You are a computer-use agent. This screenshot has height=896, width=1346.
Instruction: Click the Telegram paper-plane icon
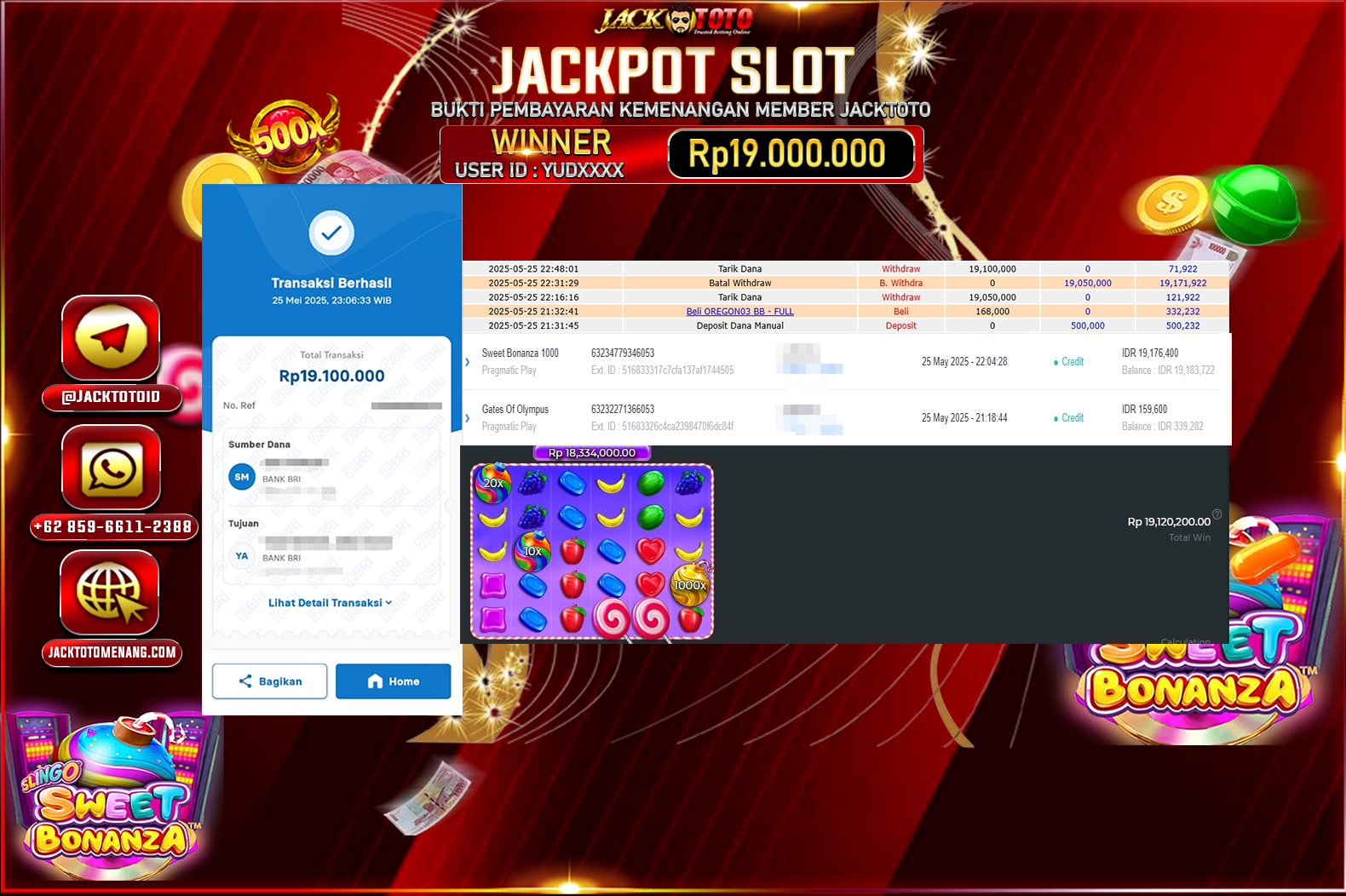coord(111,337)
